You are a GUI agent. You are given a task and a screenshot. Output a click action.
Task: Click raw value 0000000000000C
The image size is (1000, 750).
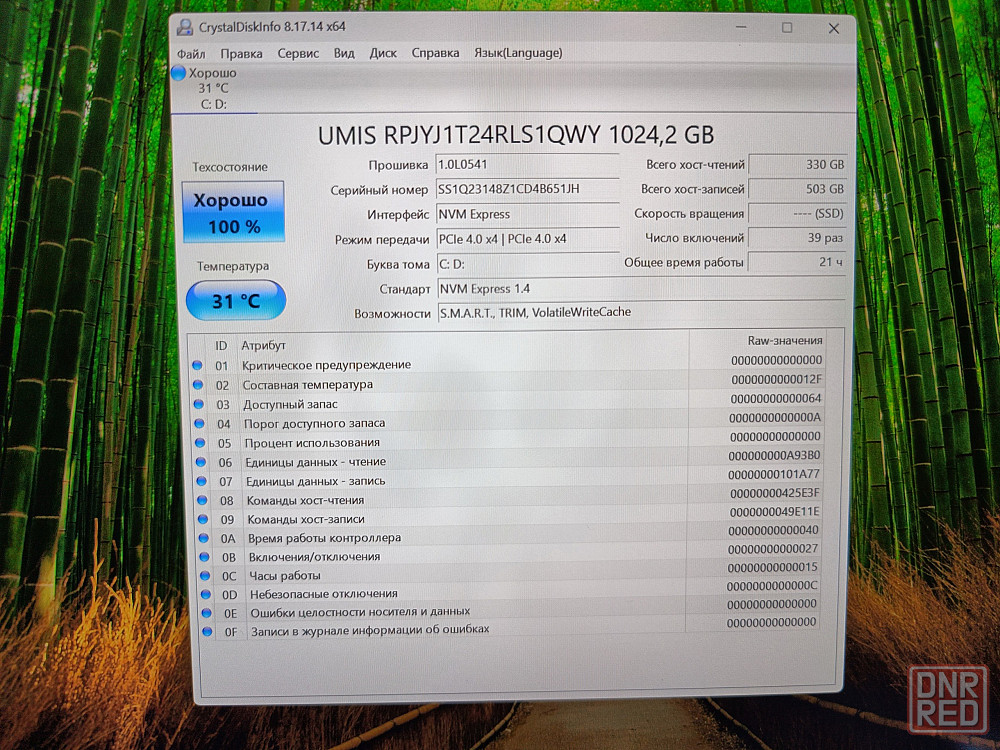(x=772, y=585)
